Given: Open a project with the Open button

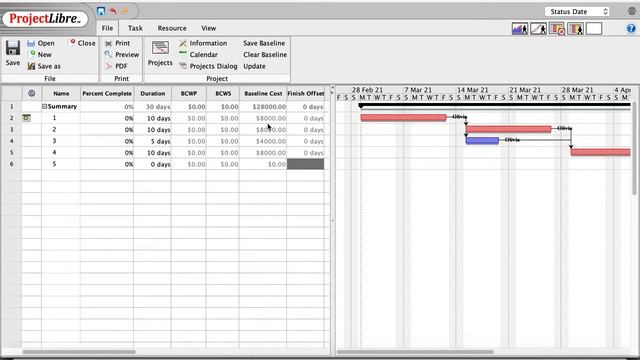Looking at the screenshot, I should [41, 43].
